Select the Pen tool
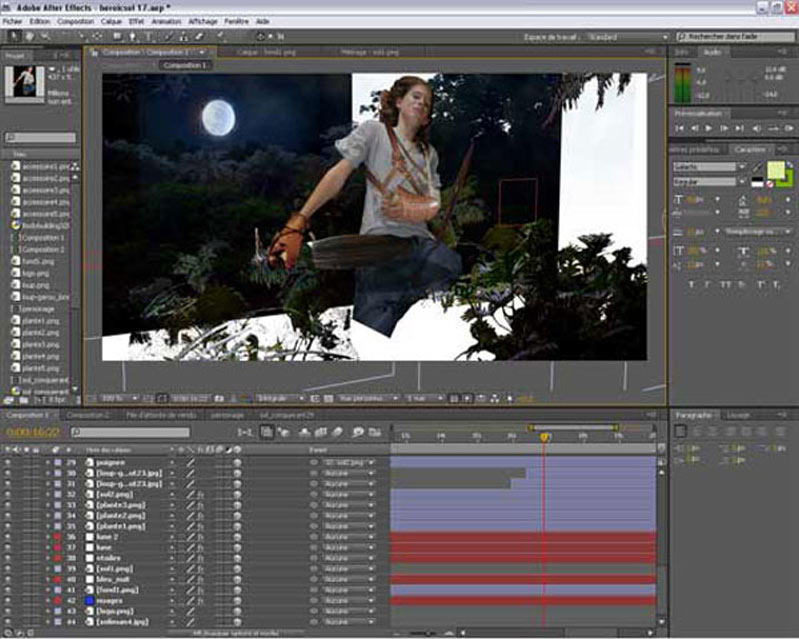This screenshot has height=639, width=799. coord(132,36)
